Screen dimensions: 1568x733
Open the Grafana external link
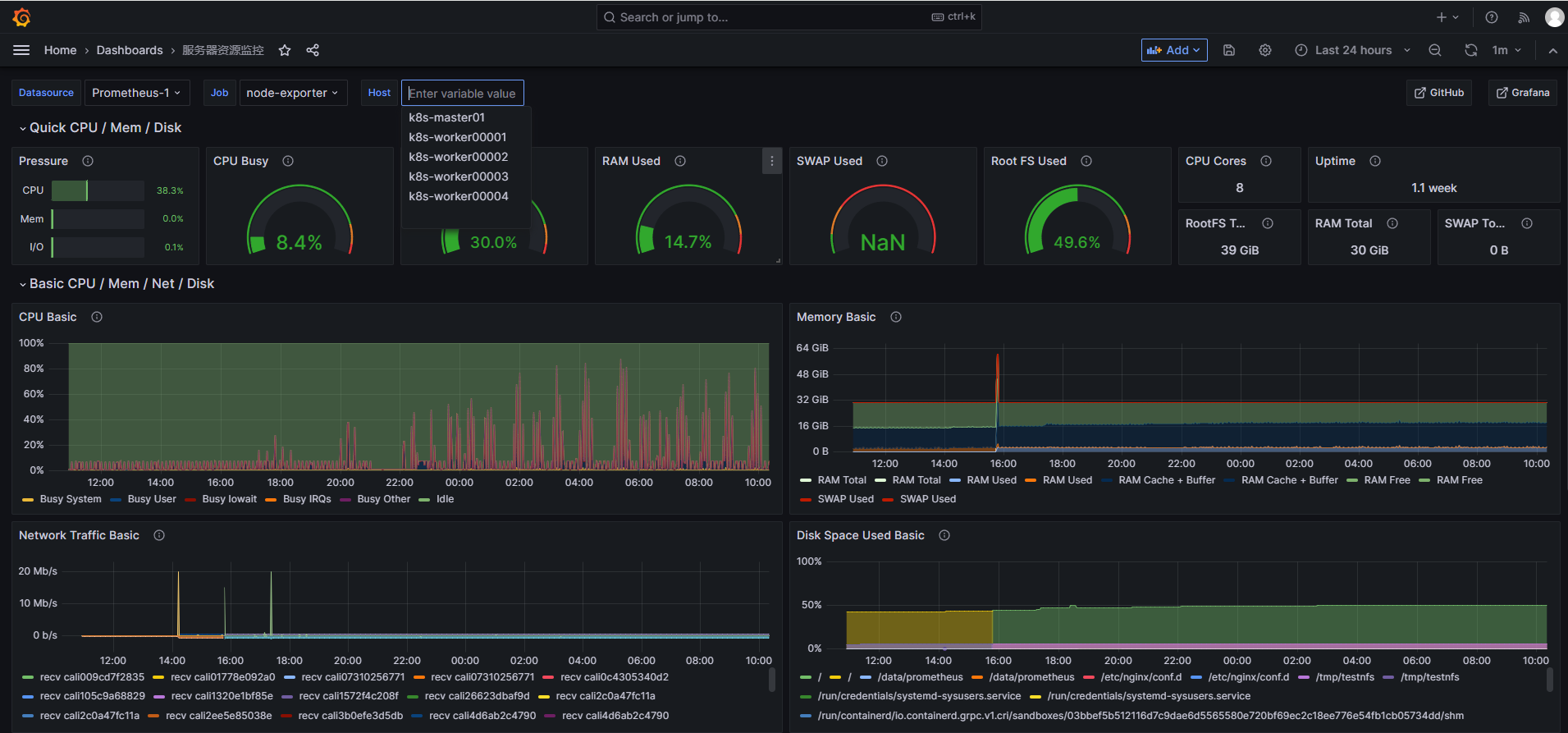[1523, 93]
